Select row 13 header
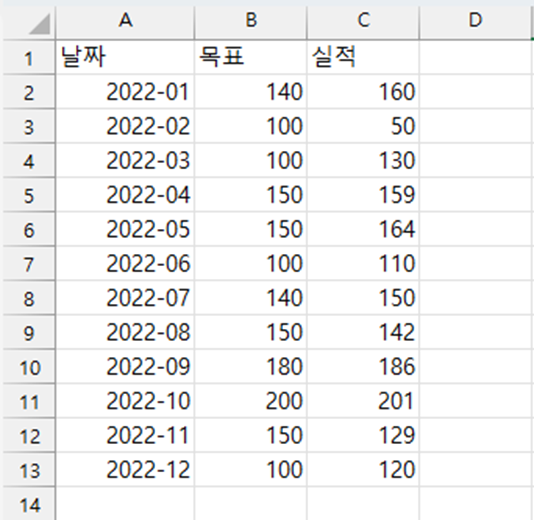The image size is (534, 520). click(29, 470)
